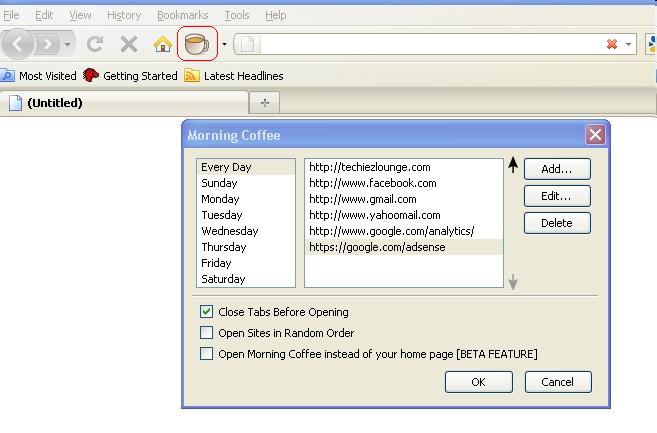This screenshot has width=657, height=433.
Task: Move selected site down with down arrow
Action: coord(513,282)
